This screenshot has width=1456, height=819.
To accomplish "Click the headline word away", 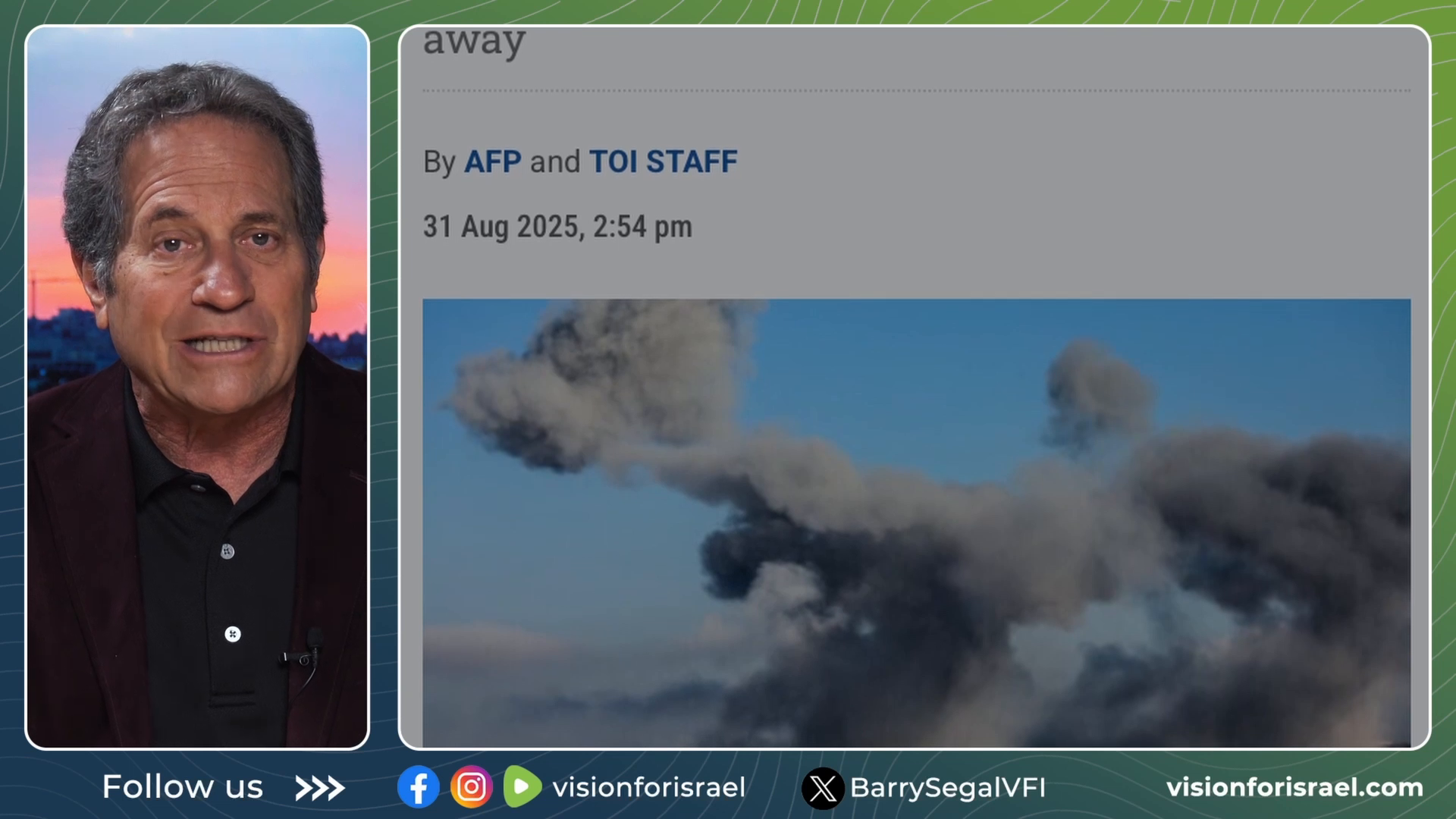I will click(474, 41).
